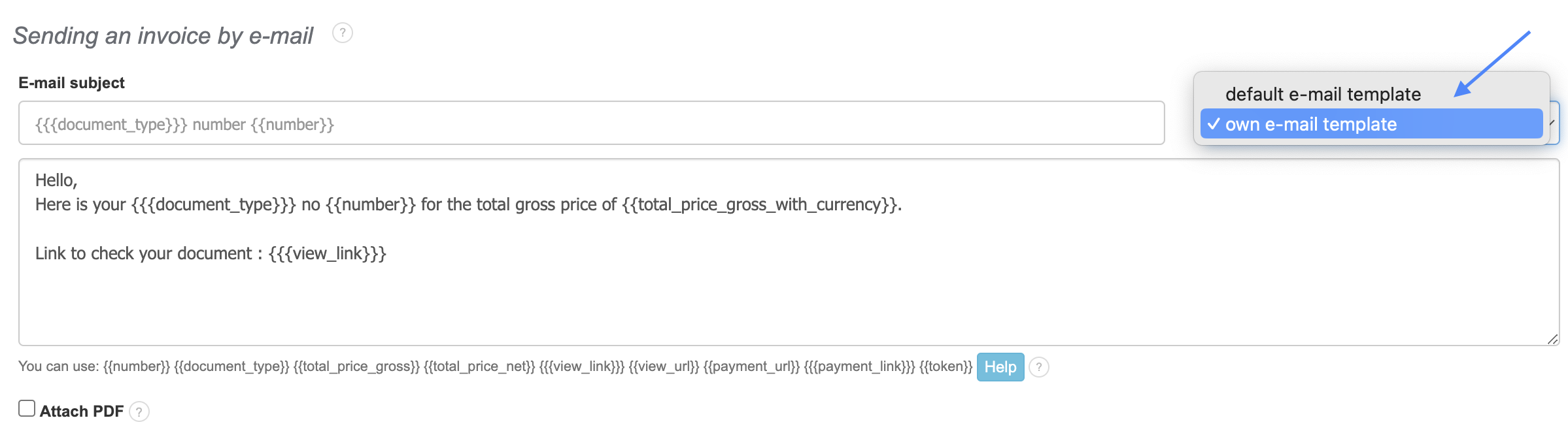Click {{total_price_gross_with_currency}} in the message body
This screenshot has width=1568, height=435.
tap(760, 205)
